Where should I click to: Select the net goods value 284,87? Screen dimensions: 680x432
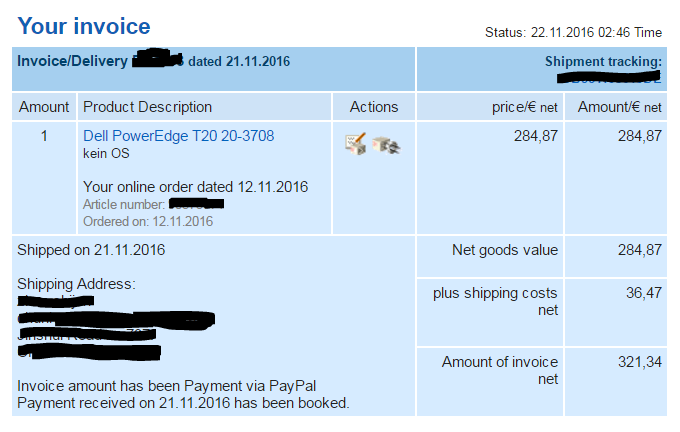(640, 250)
